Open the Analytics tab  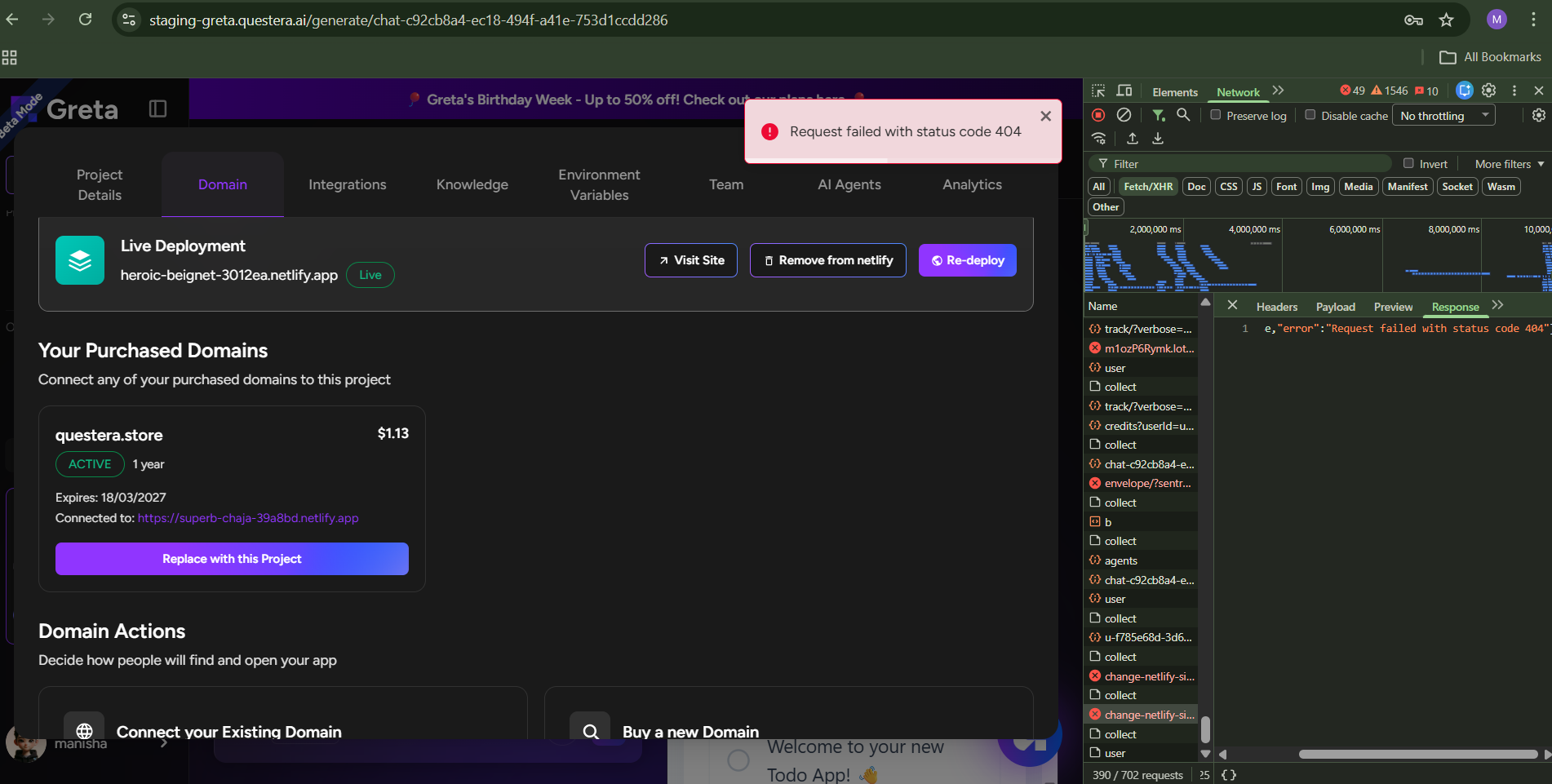tap(972, 184)
